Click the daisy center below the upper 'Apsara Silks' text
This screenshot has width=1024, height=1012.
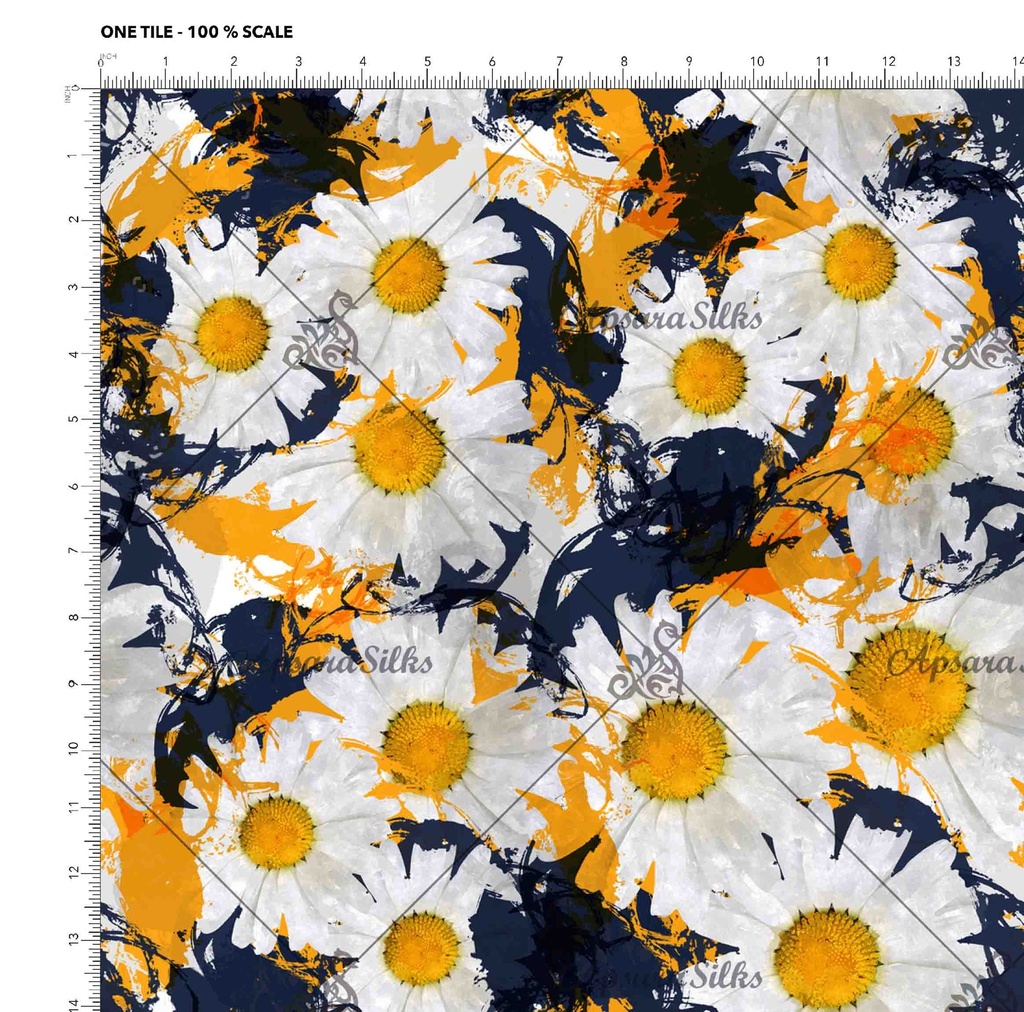pyautogui.click(x=709, y=375)
